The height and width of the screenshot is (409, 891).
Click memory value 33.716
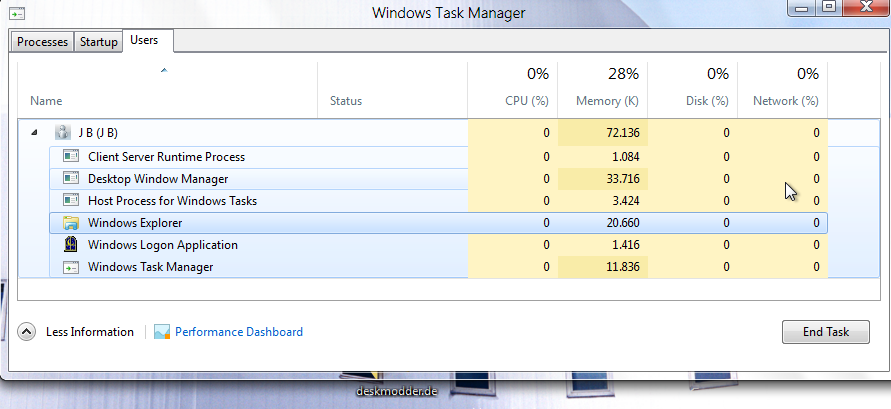tap(623, 179)
